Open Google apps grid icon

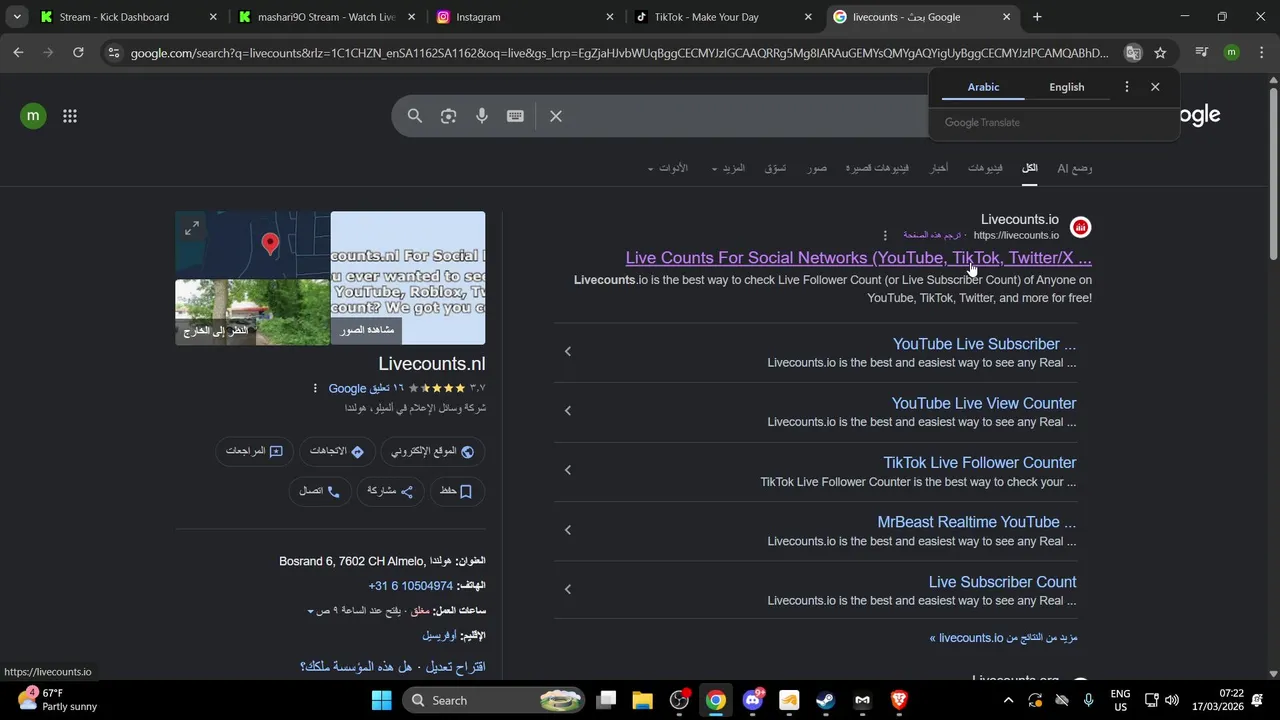click(x=70, y=116)
